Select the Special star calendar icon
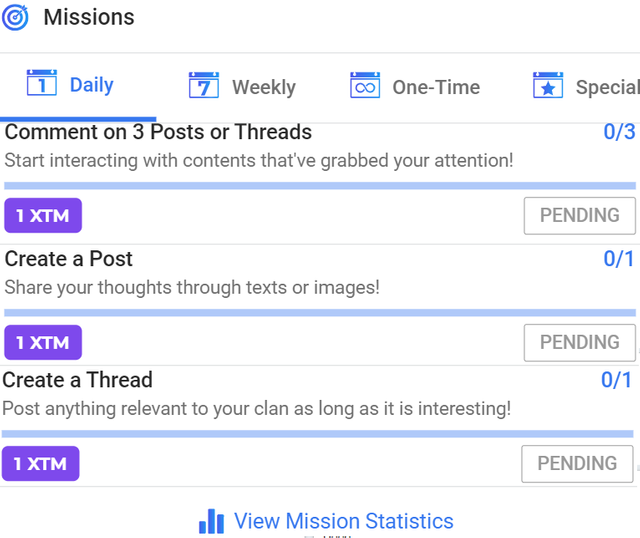640x538 pixels. click(548, 85)
